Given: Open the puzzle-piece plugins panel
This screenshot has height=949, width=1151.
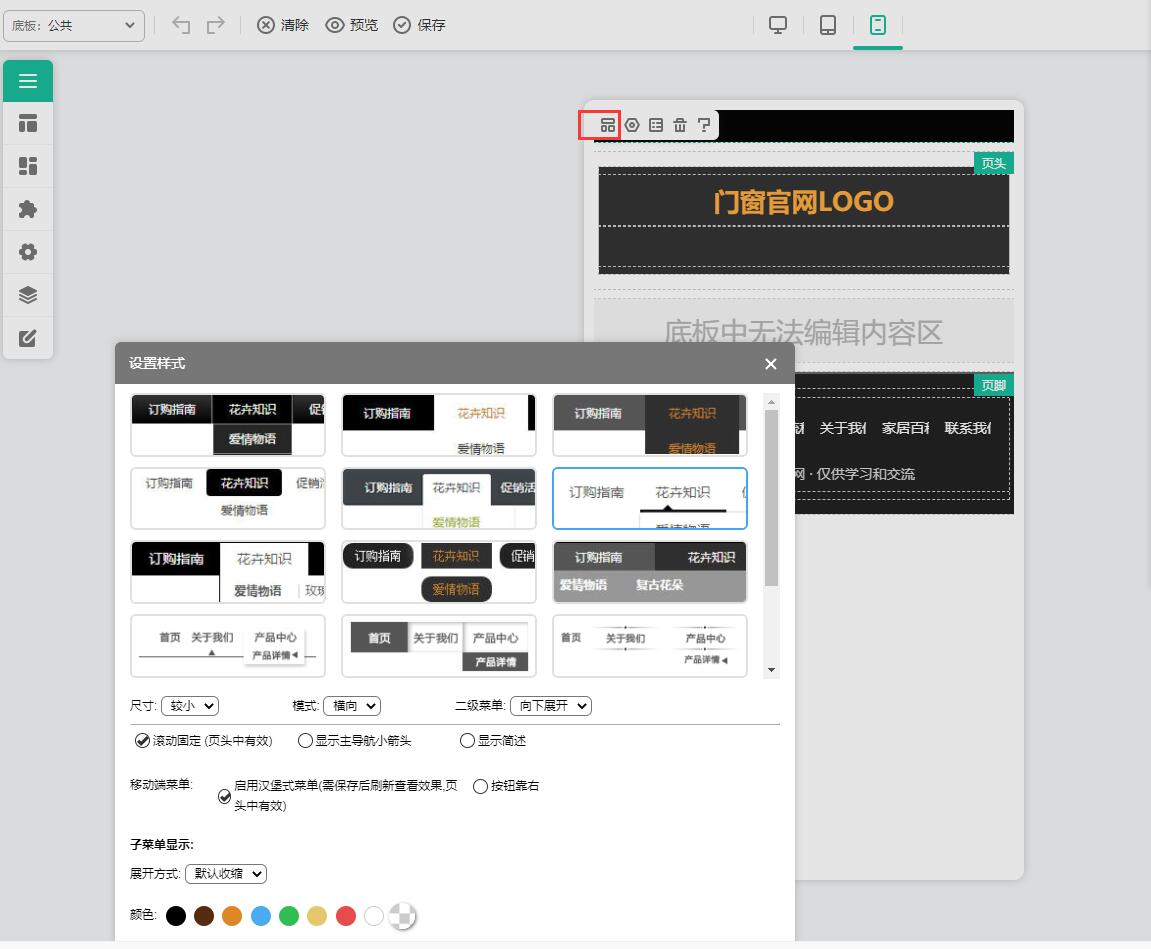Looking at the screenshot, I should click(28, 209).
